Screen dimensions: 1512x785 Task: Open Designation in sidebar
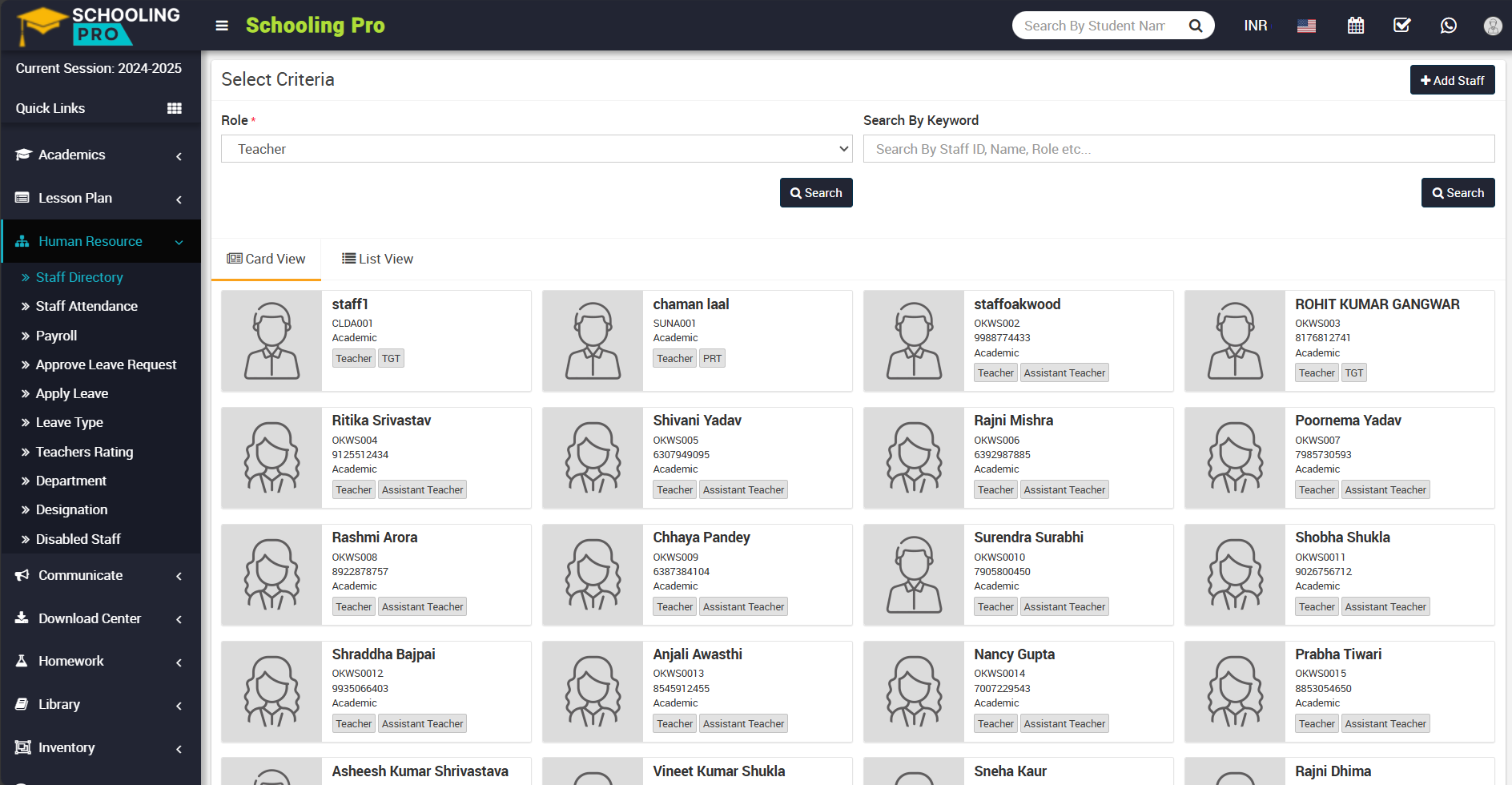pyautogui.click(x=71, y=509)
